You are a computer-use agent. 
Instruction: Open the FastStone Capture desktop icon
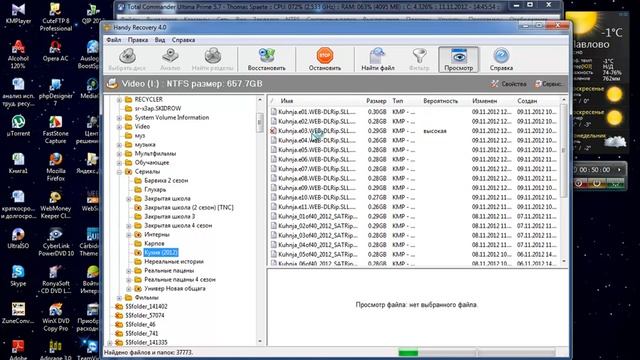tap(56, 129)
